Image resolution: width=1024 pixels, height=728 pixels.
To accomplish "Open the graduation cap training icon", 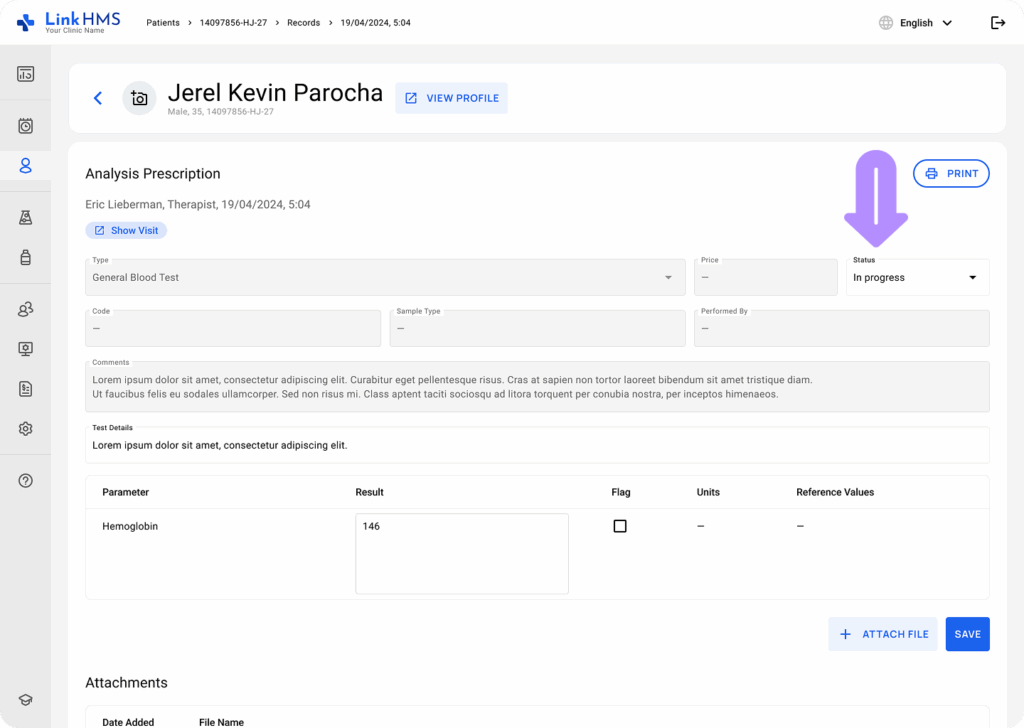I will click(25, 699).
